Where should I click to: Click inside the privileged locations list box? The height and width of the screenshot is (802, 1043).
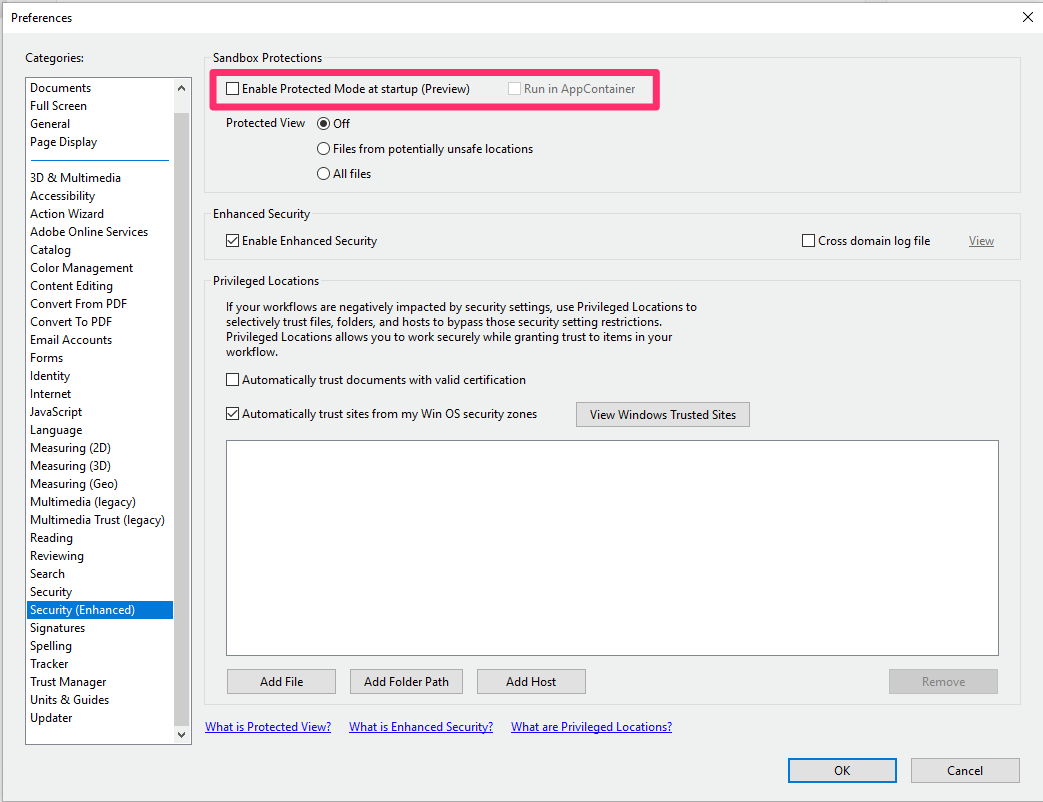(612, 547)
